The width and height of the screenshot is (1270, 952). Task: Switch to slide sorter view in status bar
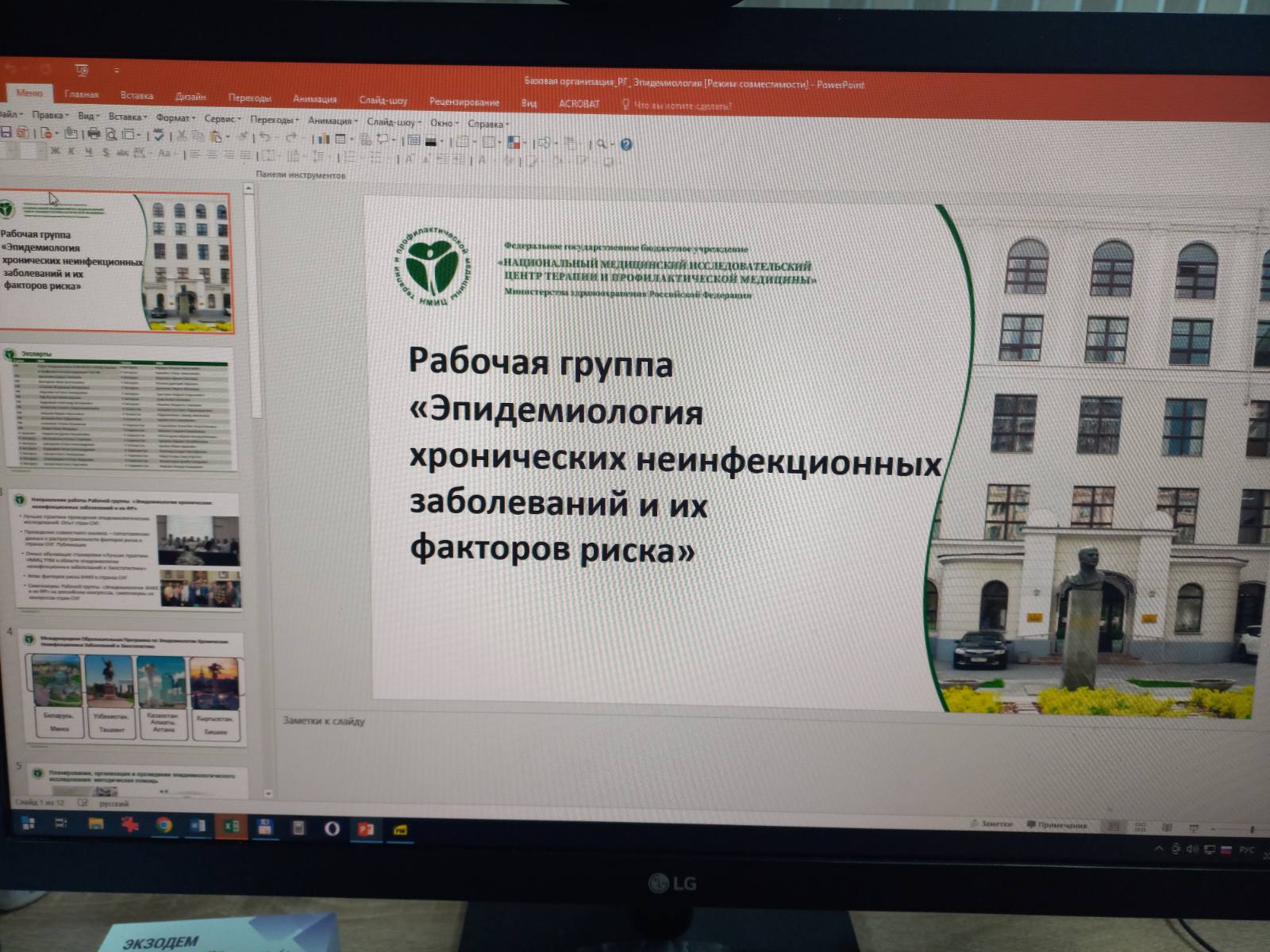(x=1141, y=827)
